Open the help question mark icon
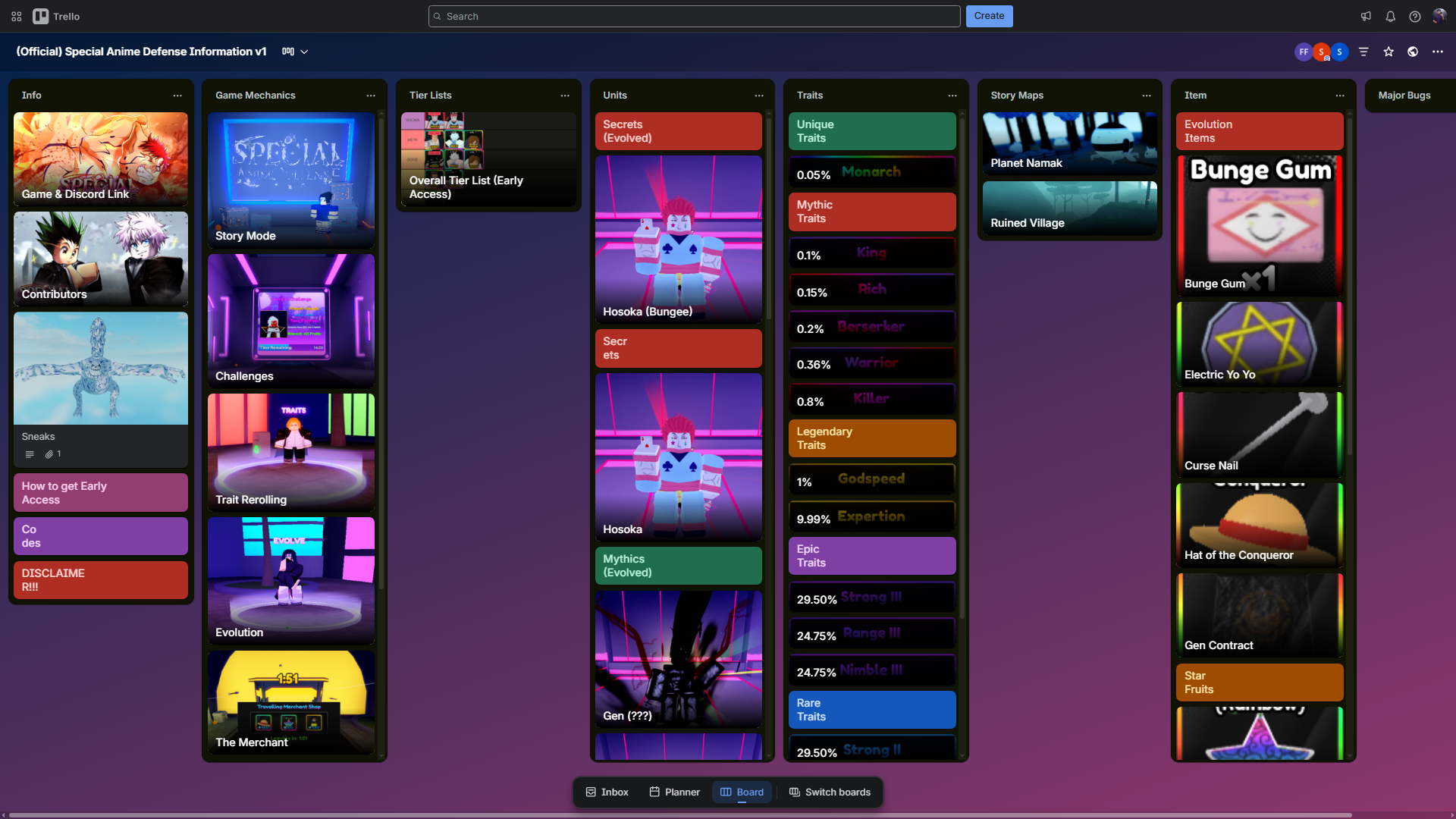The image size is (1456, 819). click(x=1414, y=16)
